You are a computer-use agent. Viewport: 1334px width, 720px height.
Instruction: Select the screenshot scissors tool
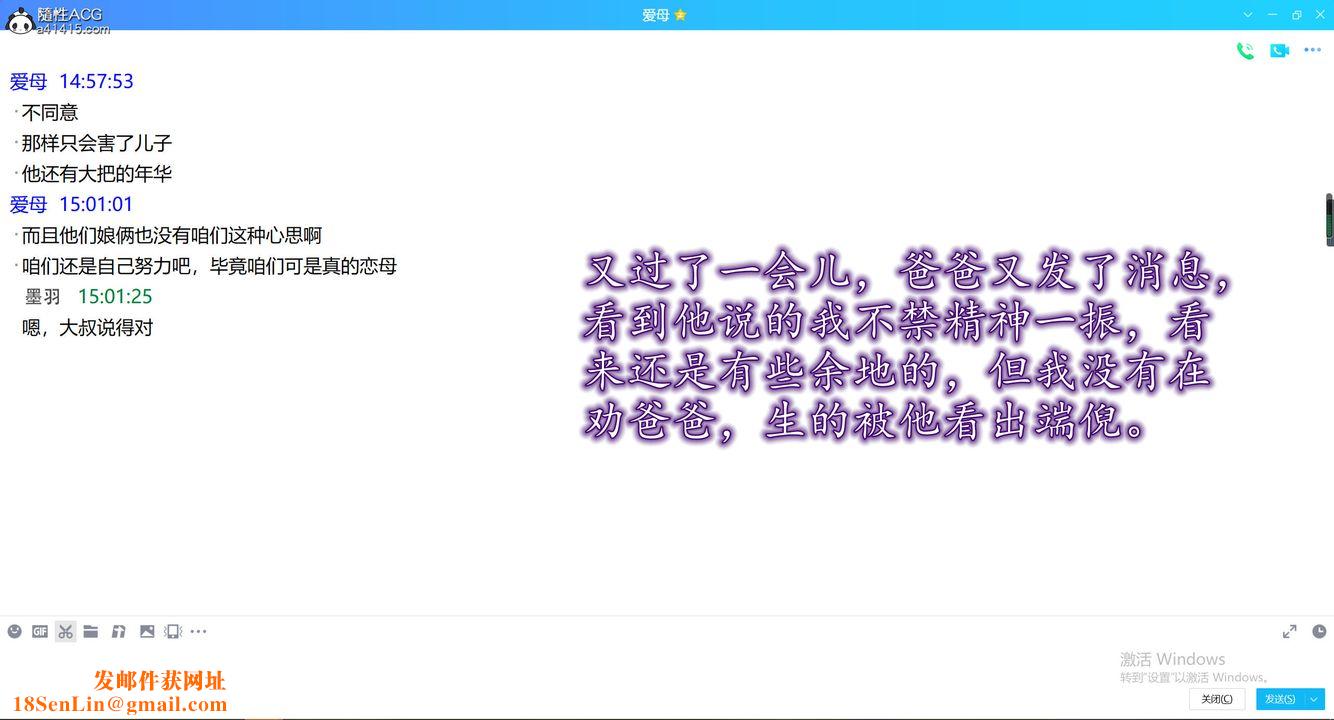(65, 631)
